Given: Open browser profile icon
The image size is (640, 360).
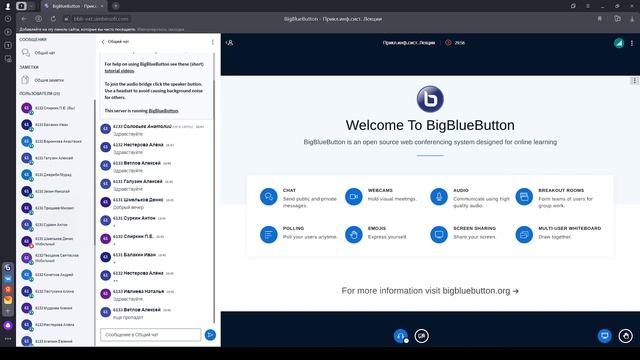Looking at the screenshot, I should [x=7, y=6].
